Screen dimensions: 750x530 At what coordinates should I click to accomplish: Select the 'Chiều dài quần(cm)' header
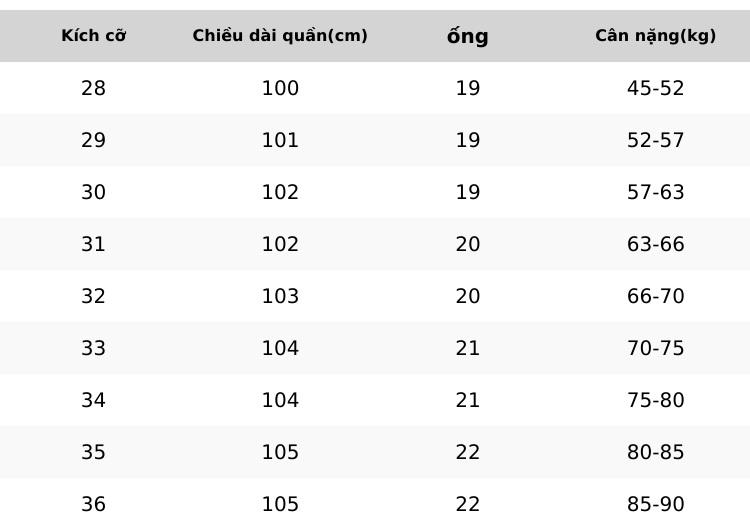pos(280,36)
